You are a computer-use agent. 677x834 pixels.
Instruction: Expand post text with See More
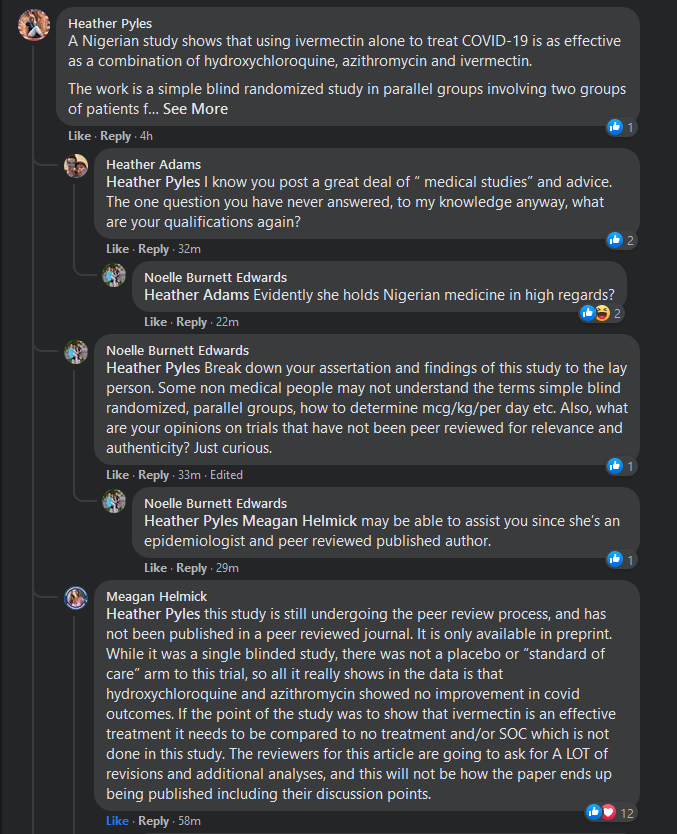click(x=195, y=108)
